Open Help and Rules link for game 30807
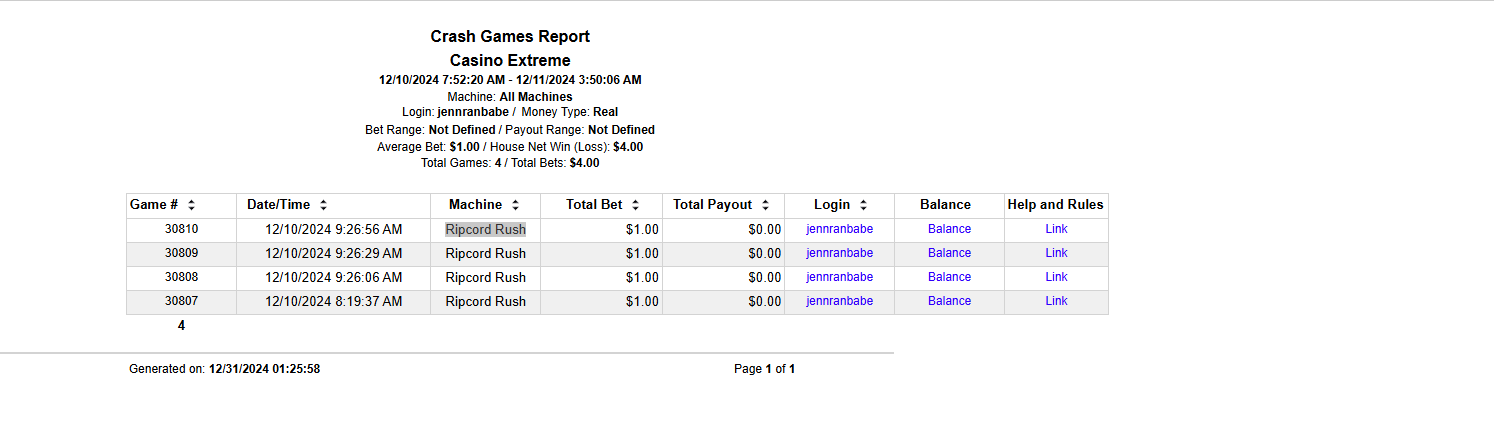 [x=1056, y=301]
